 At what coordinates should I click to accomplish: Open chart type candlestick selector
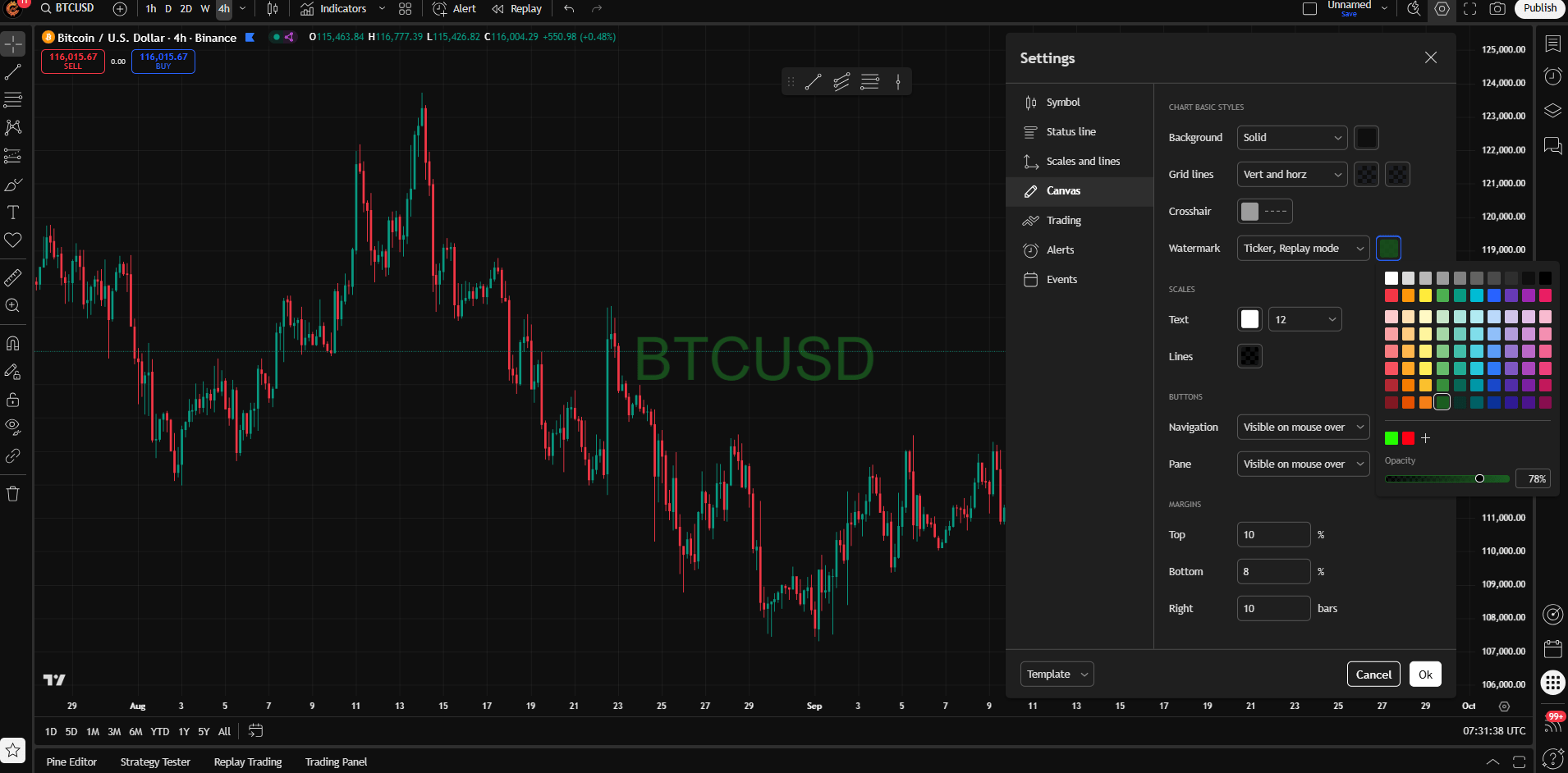(x=273, y=9)
